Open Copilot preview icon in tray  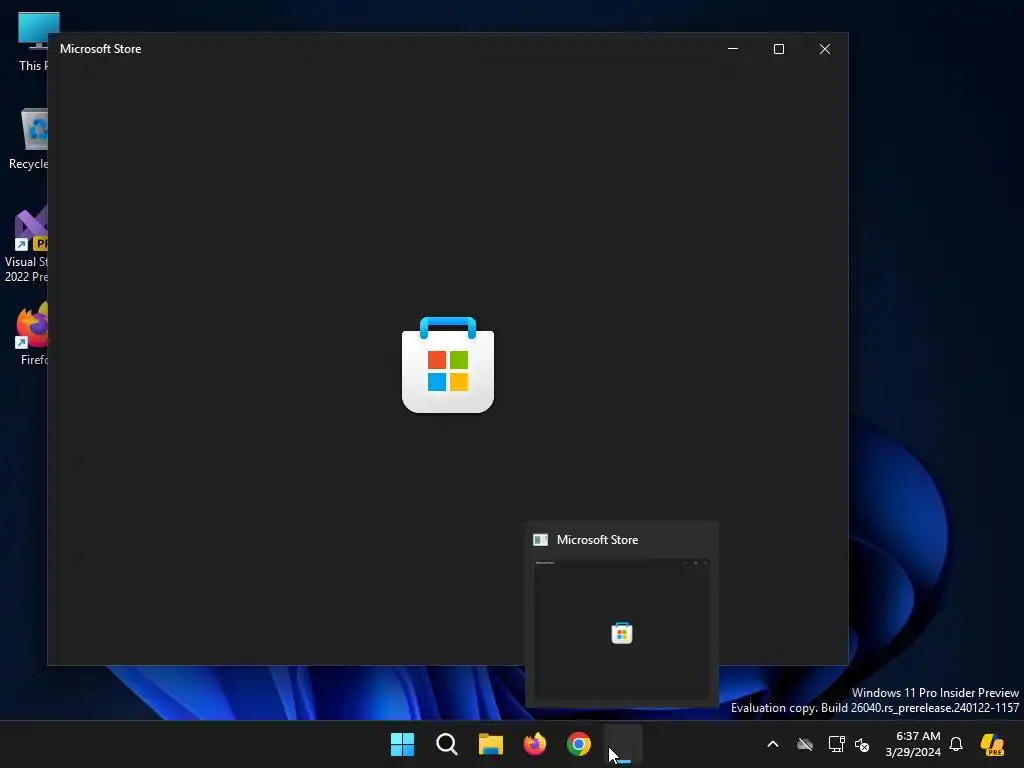click(993, 744)
